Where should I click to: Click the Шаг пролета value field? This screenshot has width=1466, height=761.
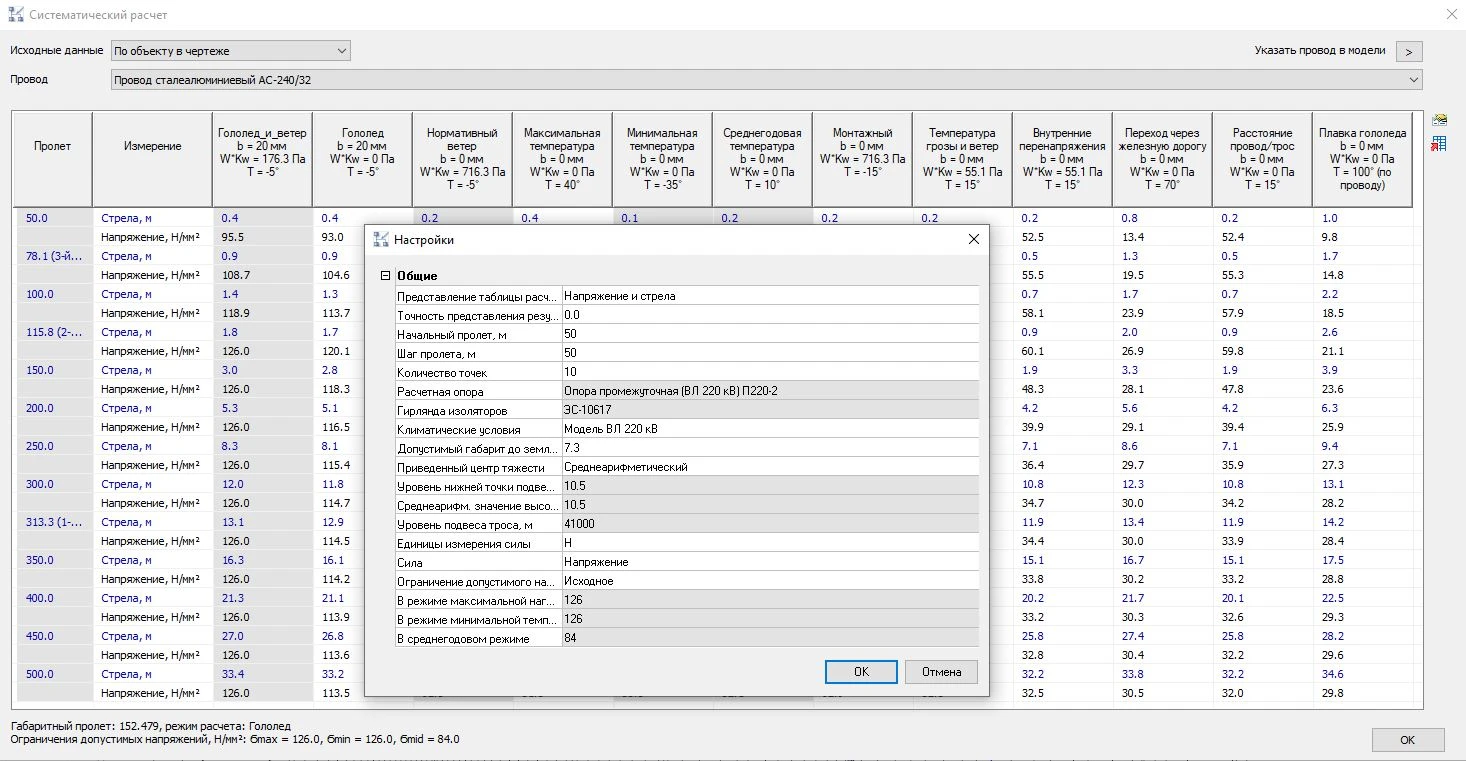tap(770, 353)
